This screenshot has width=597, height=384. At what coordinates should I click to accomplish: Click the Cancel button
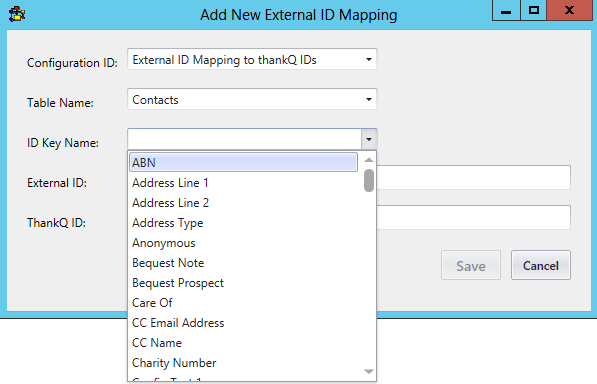pyautogui.click(x=541, y=265)
